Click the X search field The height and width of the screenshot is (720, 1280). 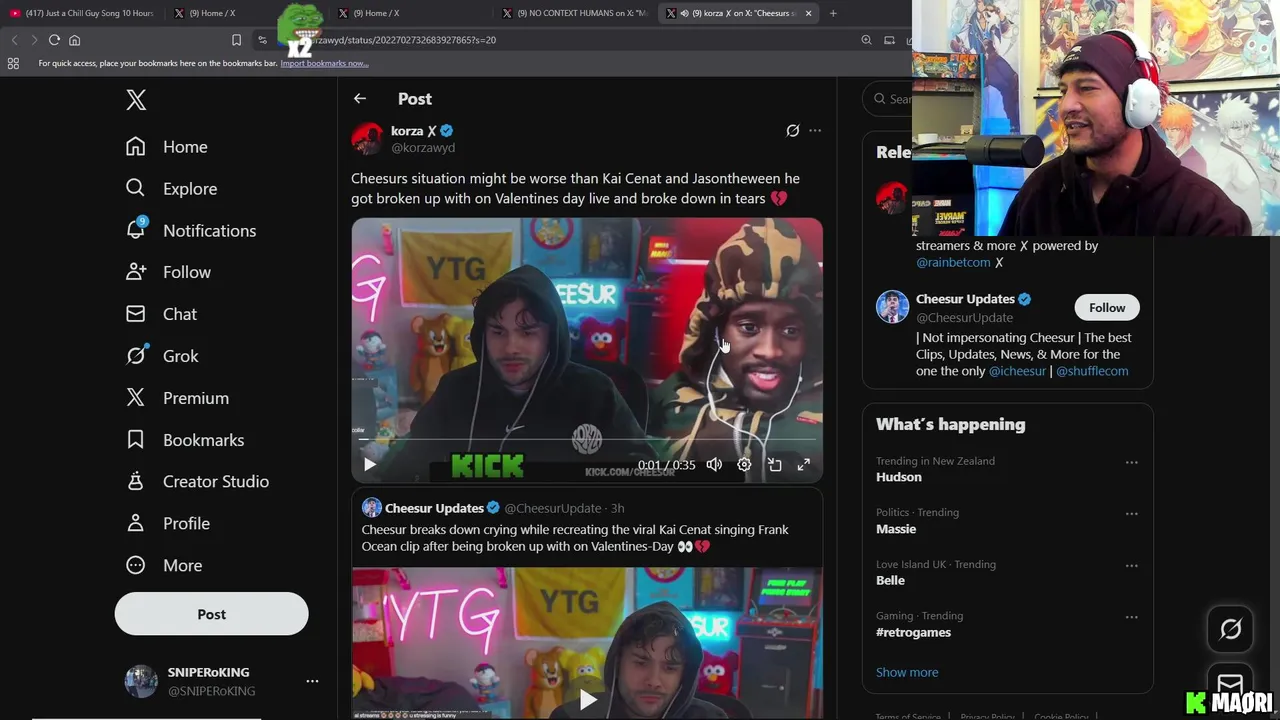[888, 99]
